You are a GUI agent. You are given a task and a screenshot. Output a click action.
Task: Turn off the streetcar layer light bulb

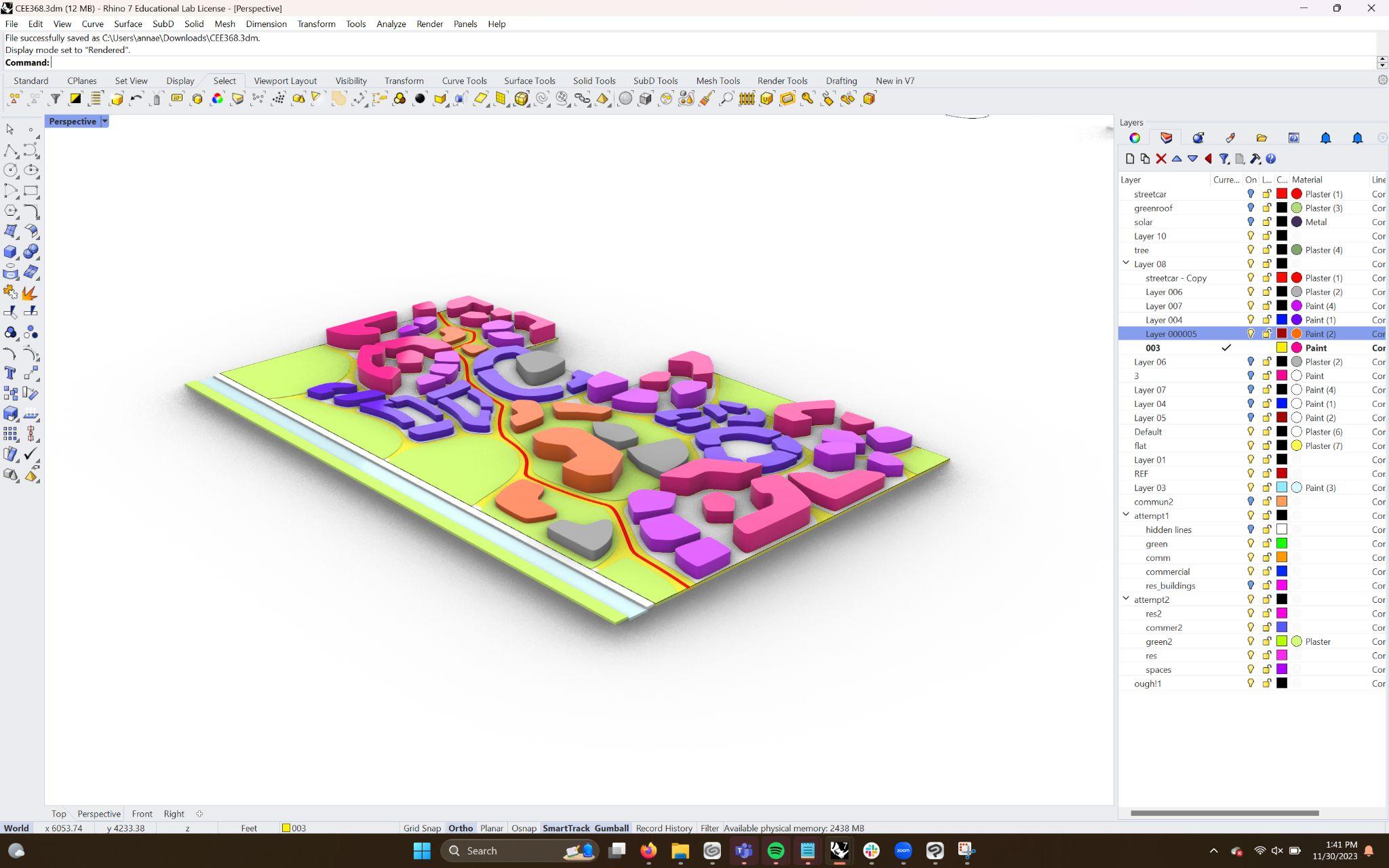tap(1251, 194)
